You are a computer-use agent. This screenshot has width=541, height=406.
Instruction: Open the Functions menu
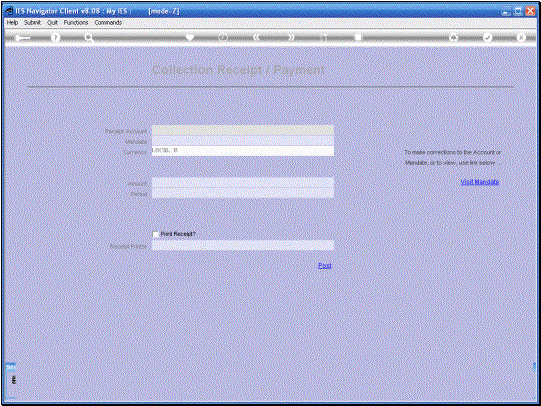pyautogui.click(x=76, y=22)
